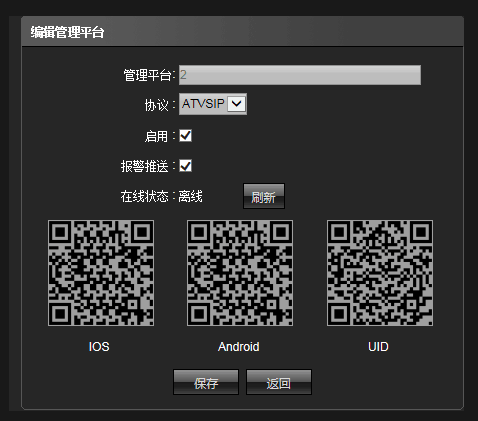Click the Android label

click(239, 347)
